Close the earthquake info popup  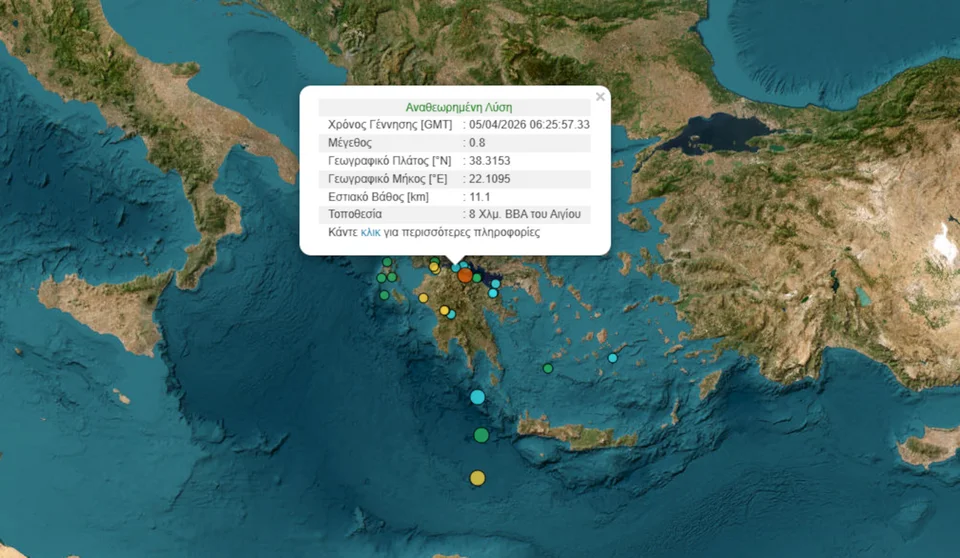600,97
